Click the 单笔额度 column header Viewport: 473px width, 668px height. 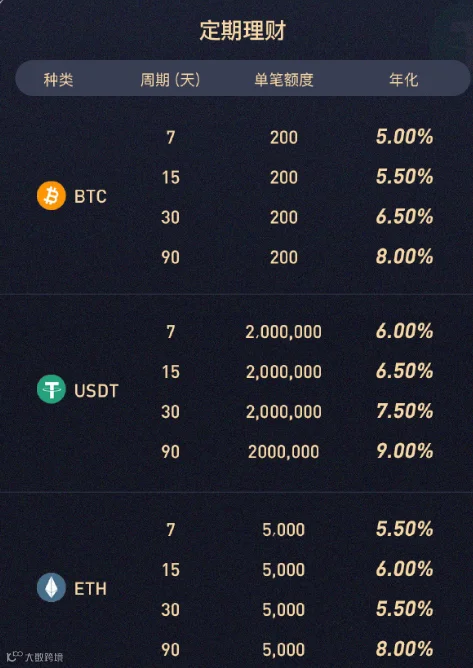click(x=284, y=80)
